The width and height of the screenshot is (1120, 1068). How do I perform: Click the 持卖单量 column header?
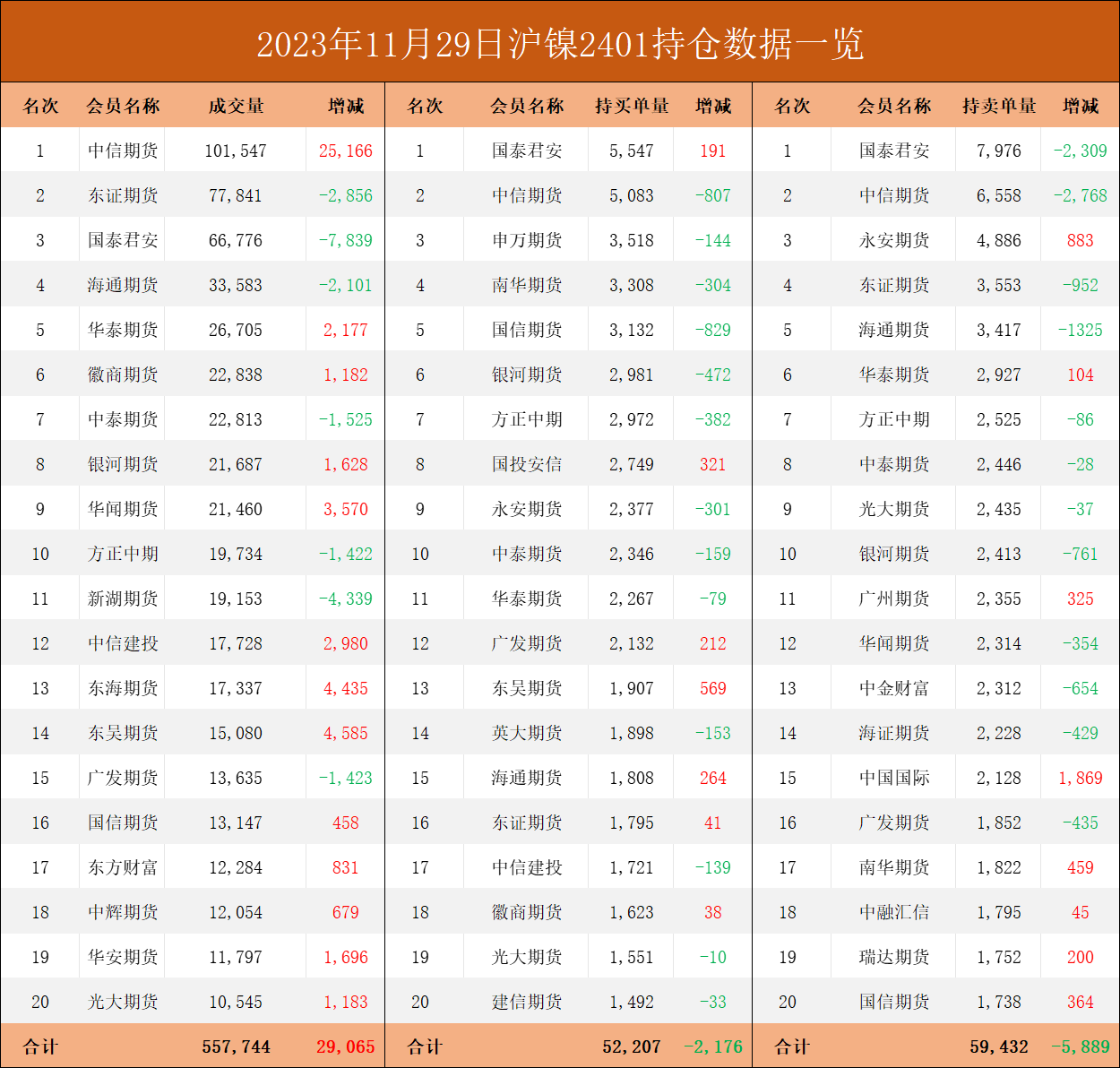pos(999,106)
